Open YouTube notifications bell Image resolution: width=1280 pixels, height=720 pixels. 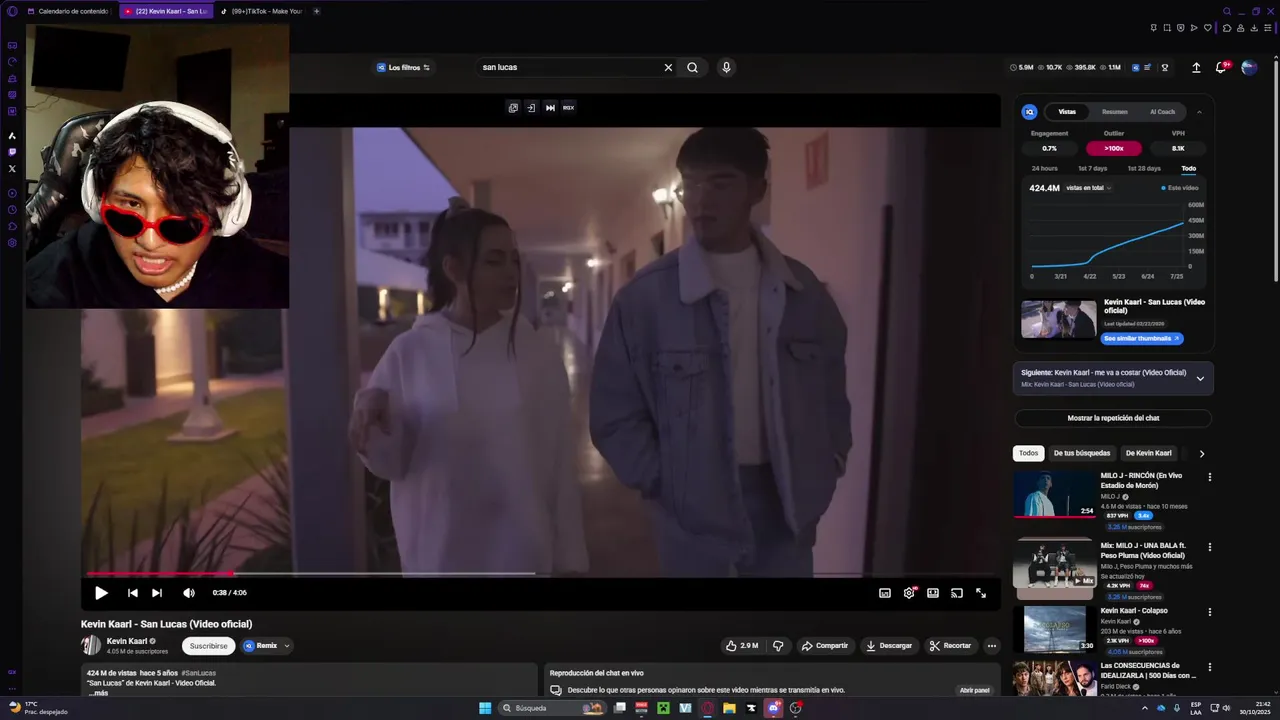pos(1221,67)
